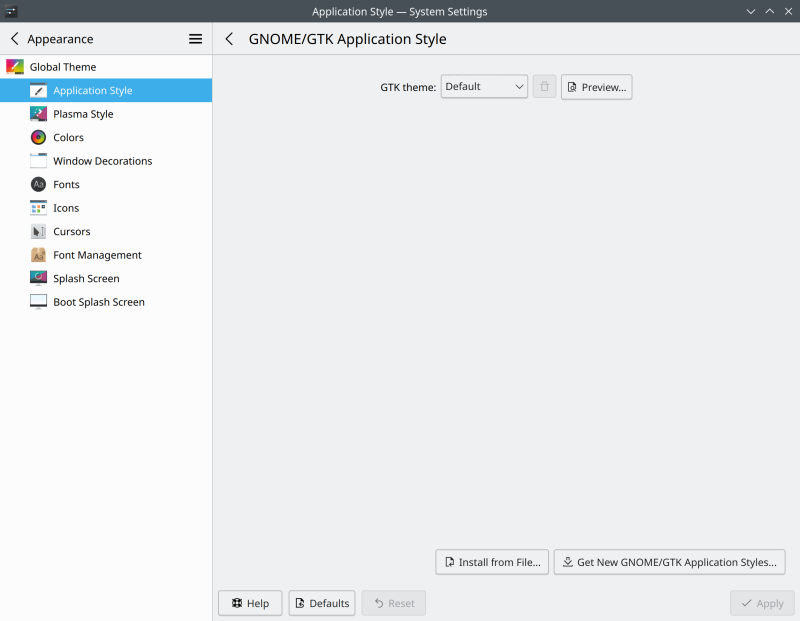Click the Preview... button
800x621 pixels.
(596, 87)
